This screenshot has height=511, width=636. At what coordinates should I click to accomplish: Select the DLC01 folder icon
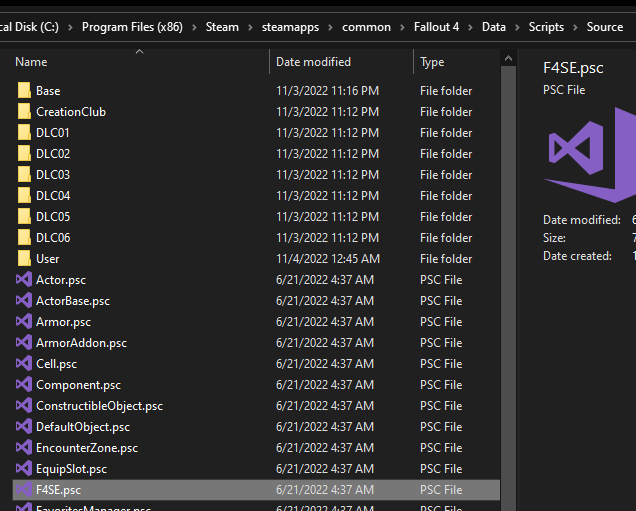pos(24,133)
